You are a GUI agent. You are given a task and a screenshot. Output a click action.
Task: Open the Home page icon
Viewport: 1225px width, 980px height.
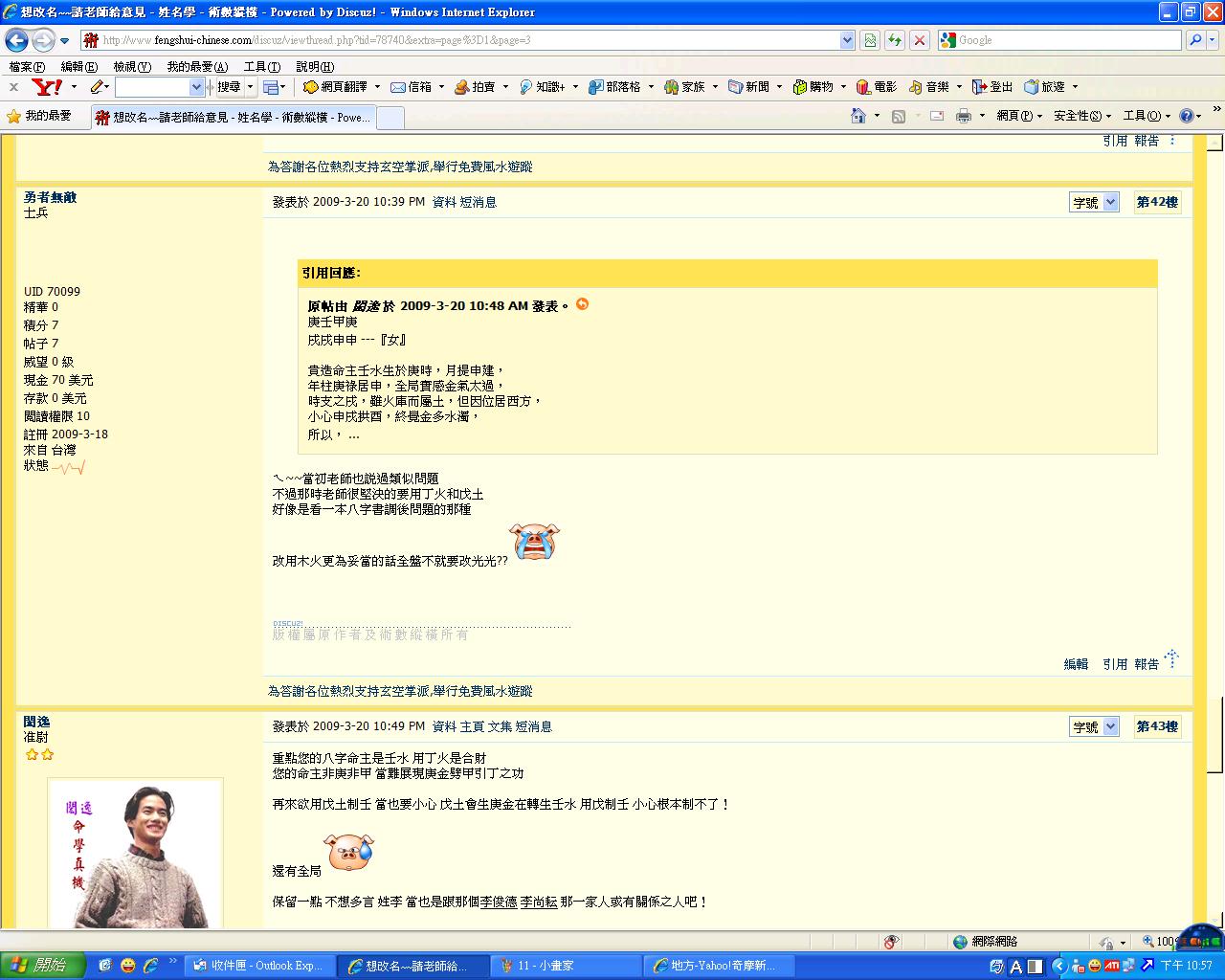pyautogui.click(x=858, y=116)
